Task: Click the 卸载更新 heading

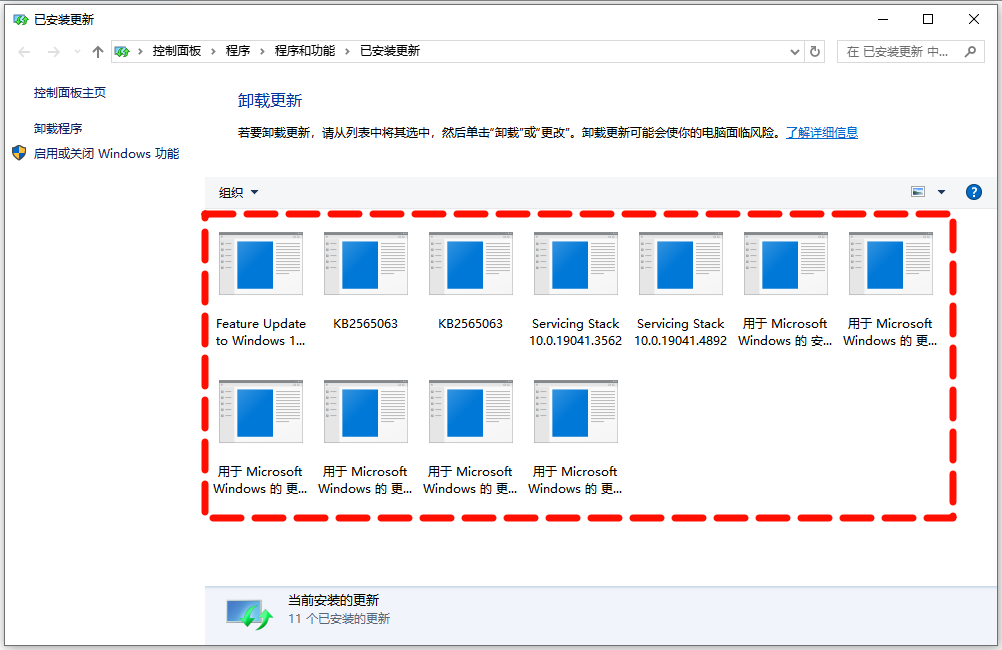Action: [x=270, y=100]
